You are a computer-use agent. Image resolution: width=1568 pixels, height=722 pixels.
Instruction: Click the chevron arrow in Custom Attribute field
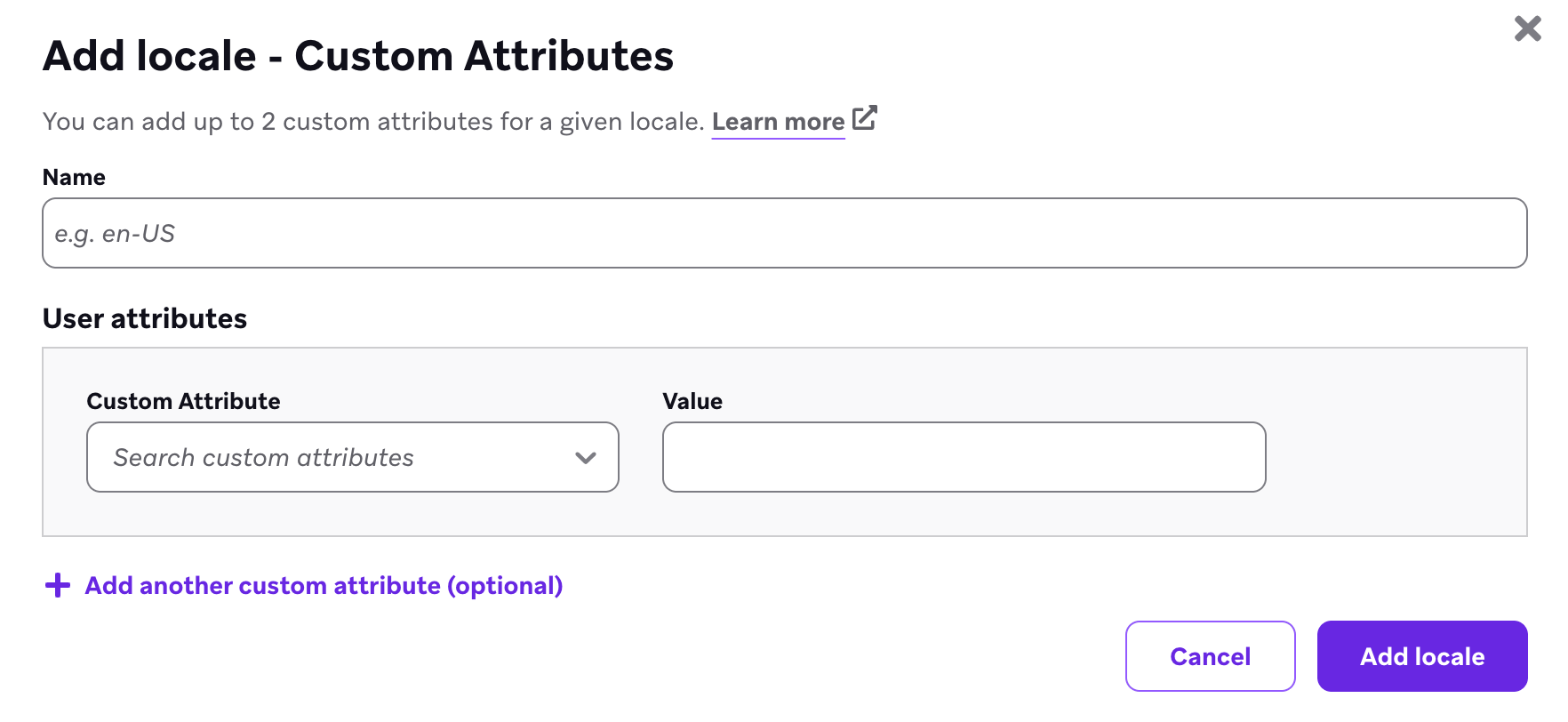click(585, 458)
